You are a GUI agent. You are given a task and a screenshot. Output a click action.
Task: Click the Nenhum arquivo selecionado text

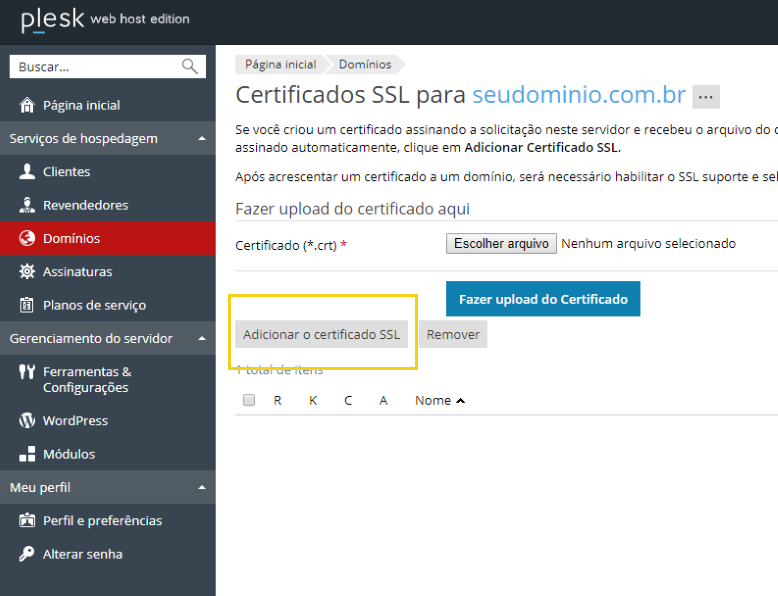click(648, 244)
